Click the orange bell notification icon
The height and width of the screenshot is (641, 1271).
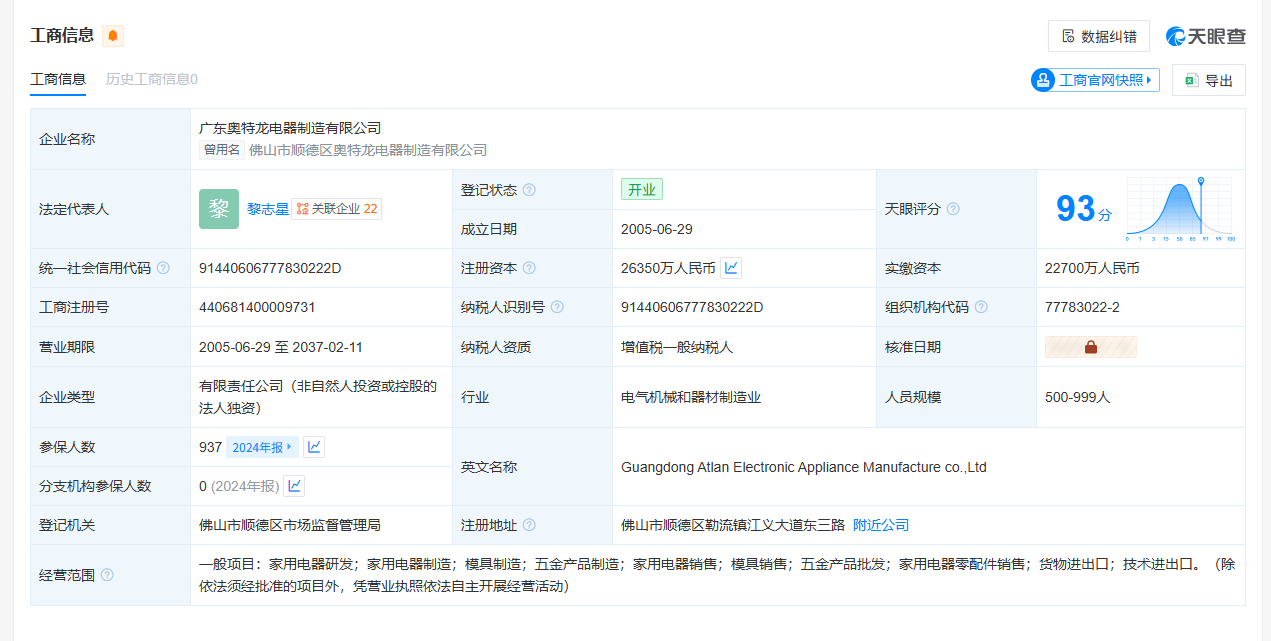point(113,36)
